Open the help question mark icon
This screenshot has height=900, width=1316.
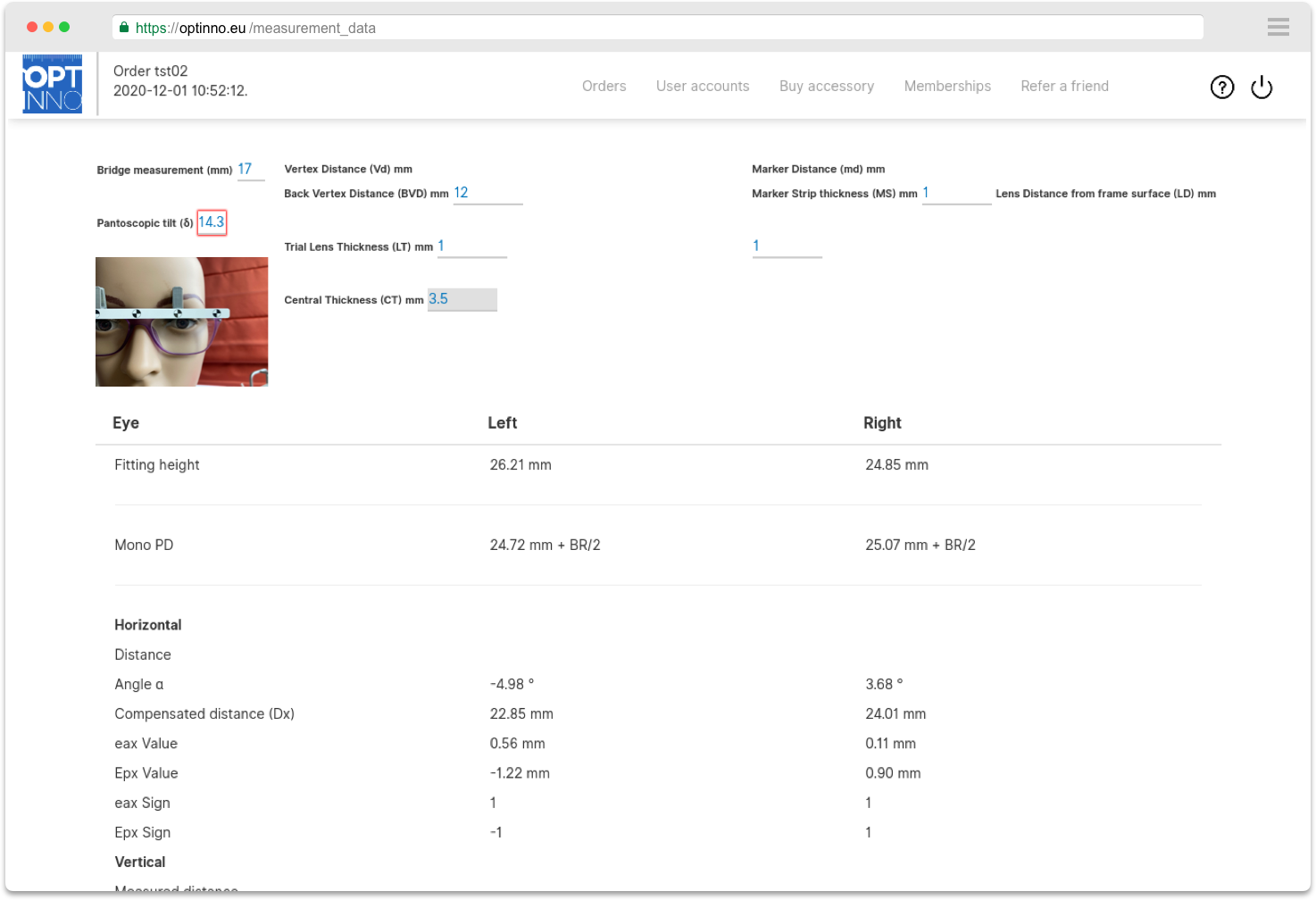tap(1221, 87)
